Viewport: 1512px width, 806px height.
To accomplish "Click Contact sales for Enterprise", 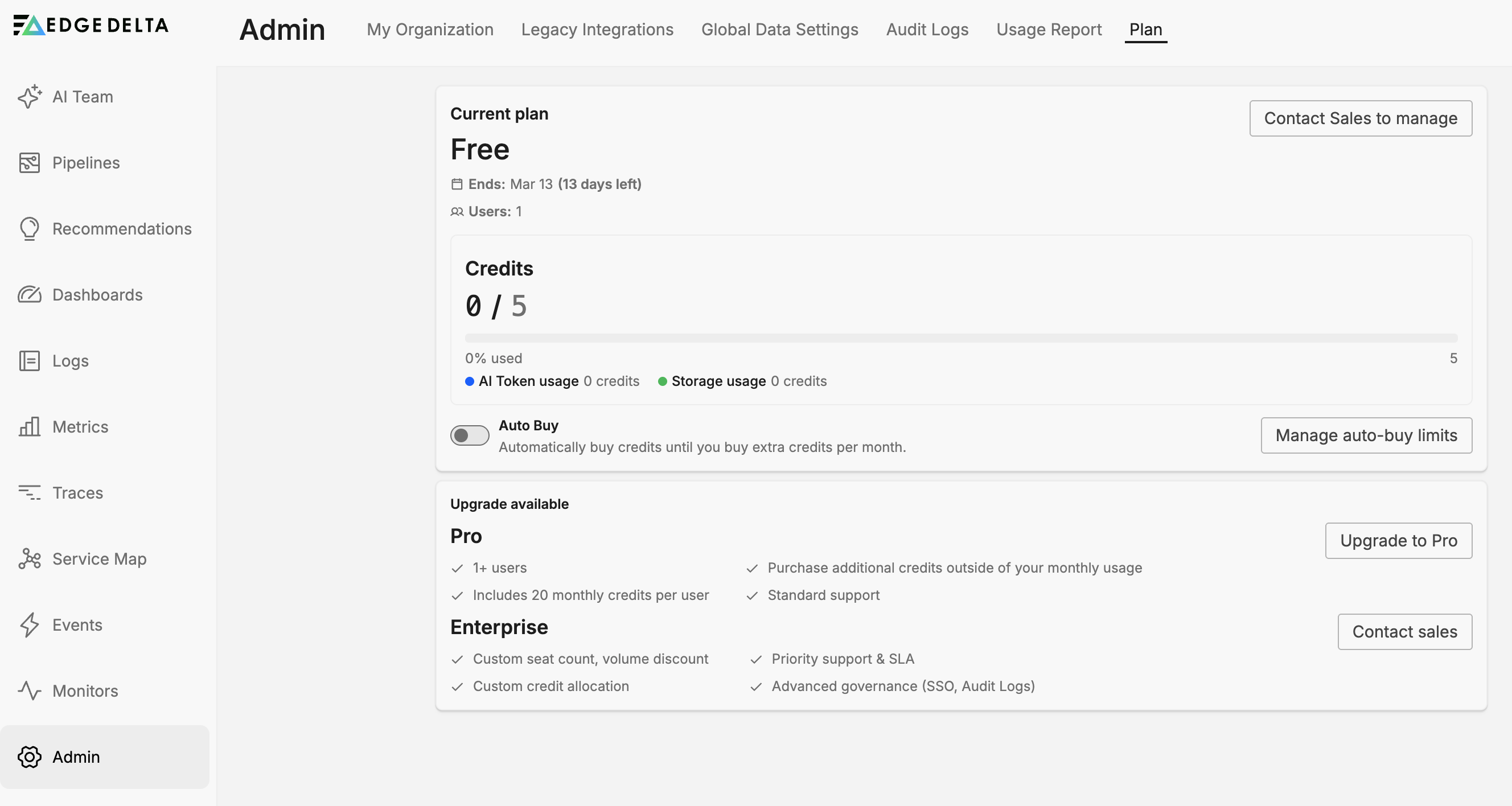I will 1404,632.
